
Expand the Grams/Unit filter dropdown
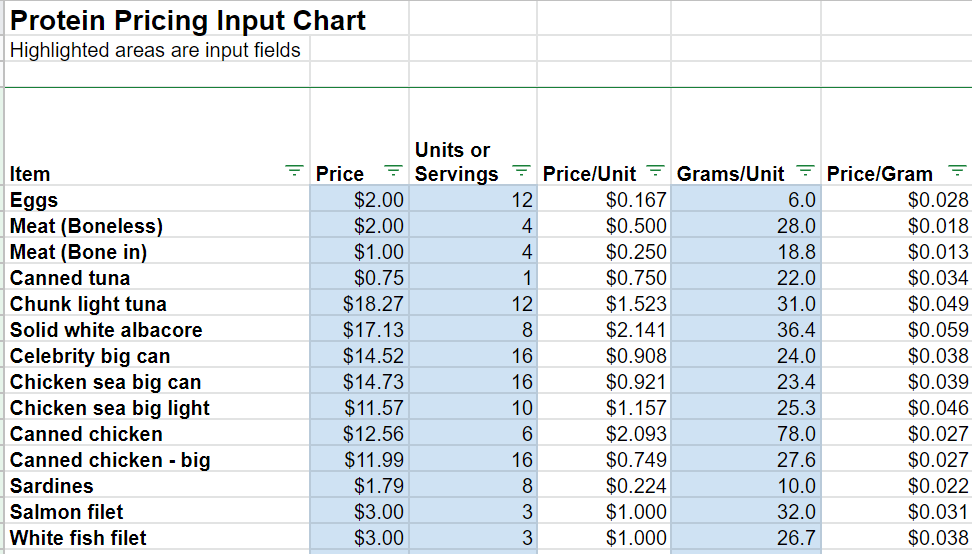pos(805,172)
